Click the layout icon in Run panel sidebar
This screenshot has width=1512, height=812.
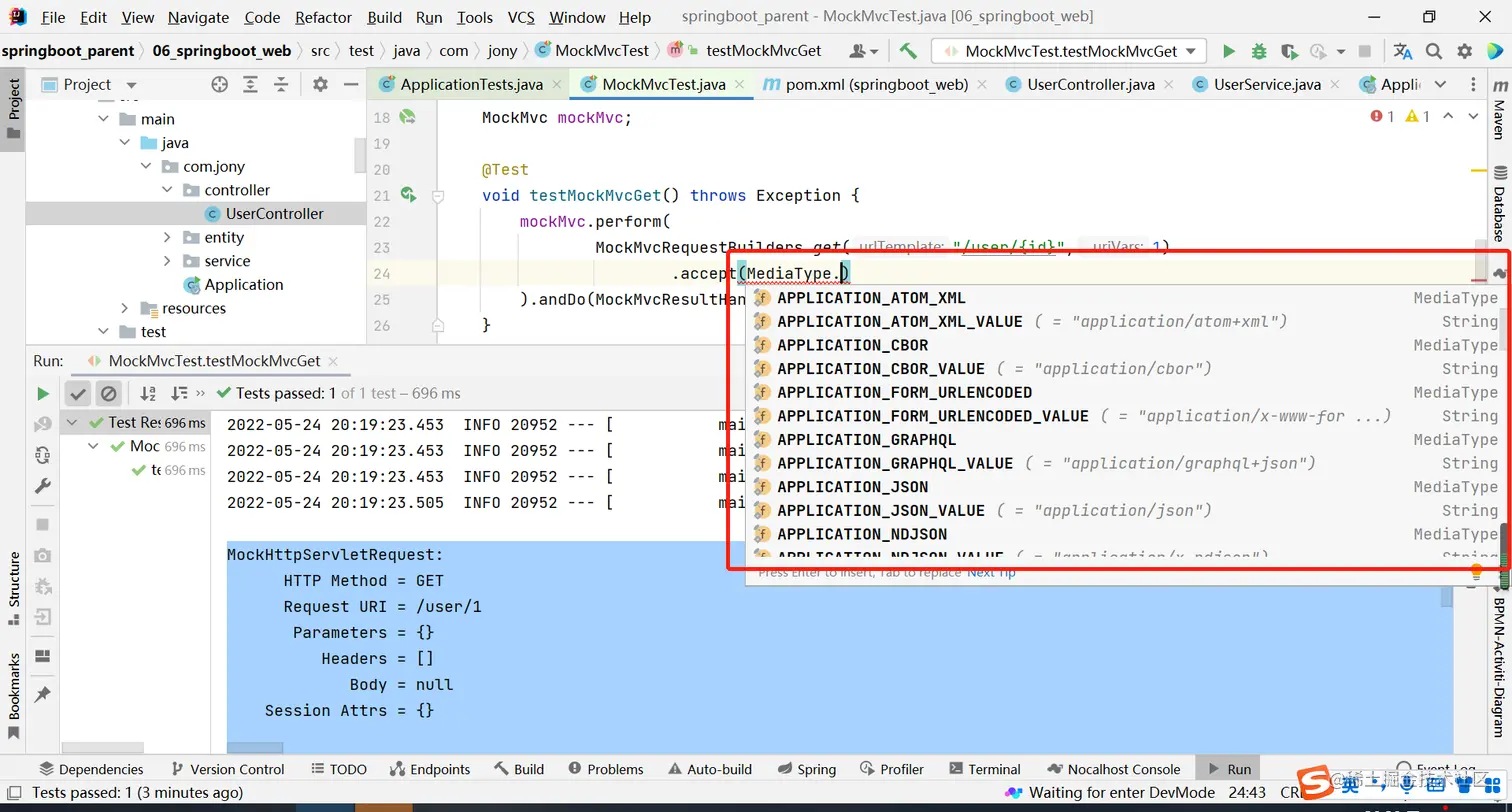click(43, 656)
